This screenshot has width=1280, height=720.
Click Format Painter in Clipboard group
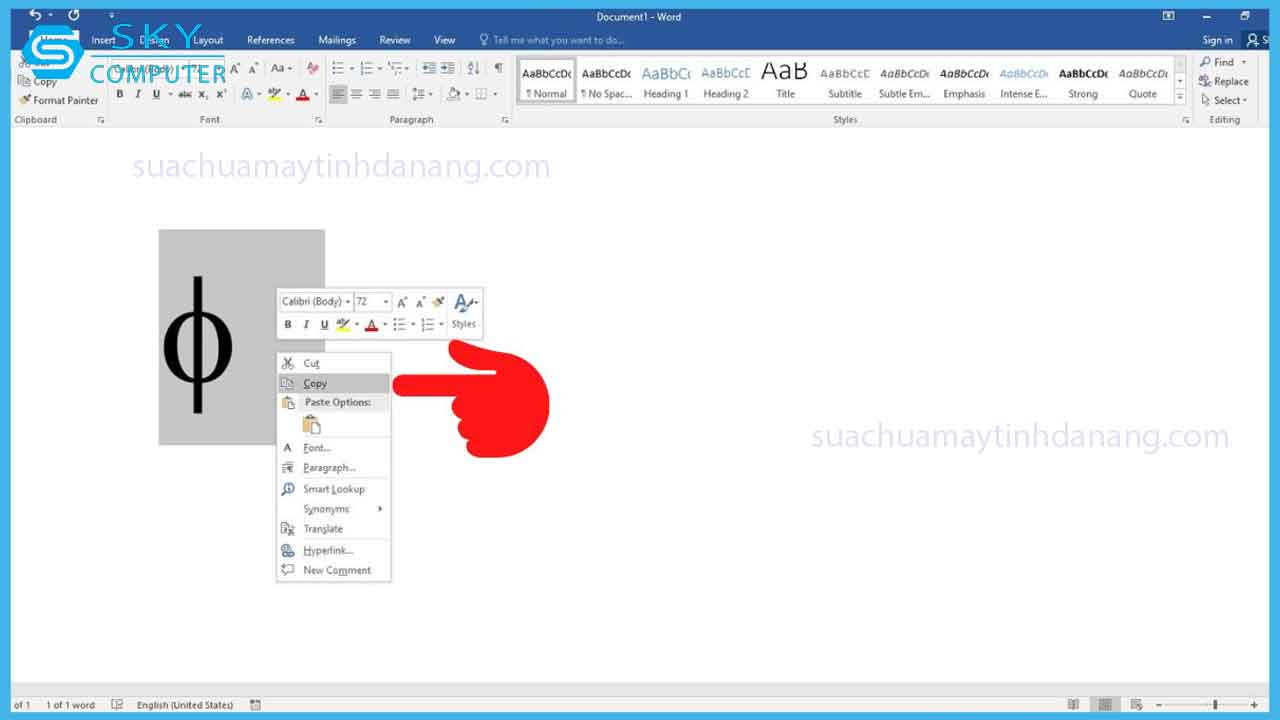pos(59,100)
